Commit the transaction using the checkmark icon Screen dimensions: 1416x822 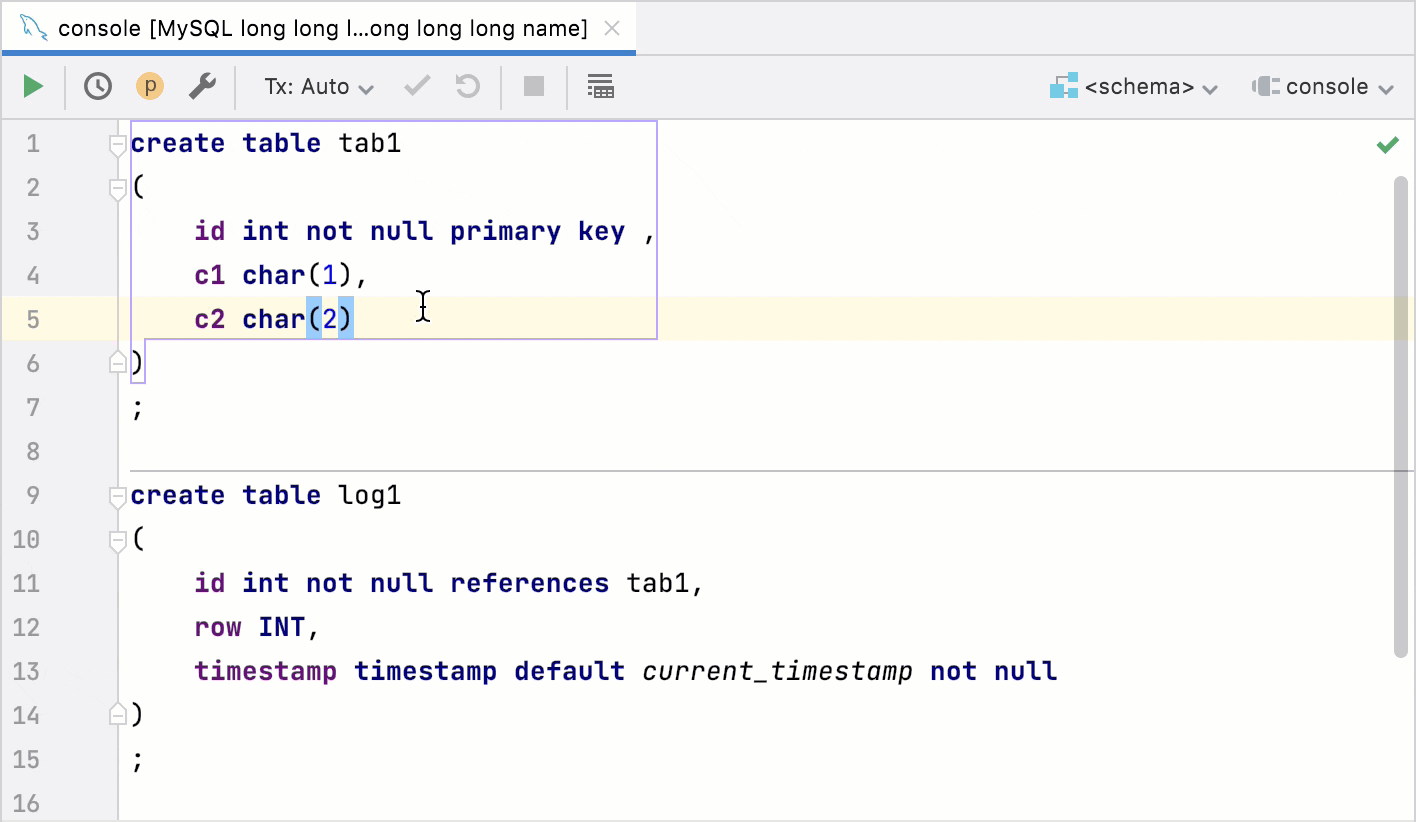[416, 86]
